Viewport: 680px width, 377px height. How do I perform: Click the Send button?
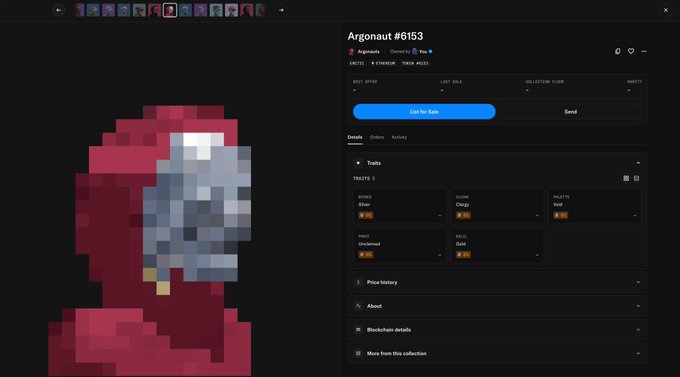coord(570,111)
